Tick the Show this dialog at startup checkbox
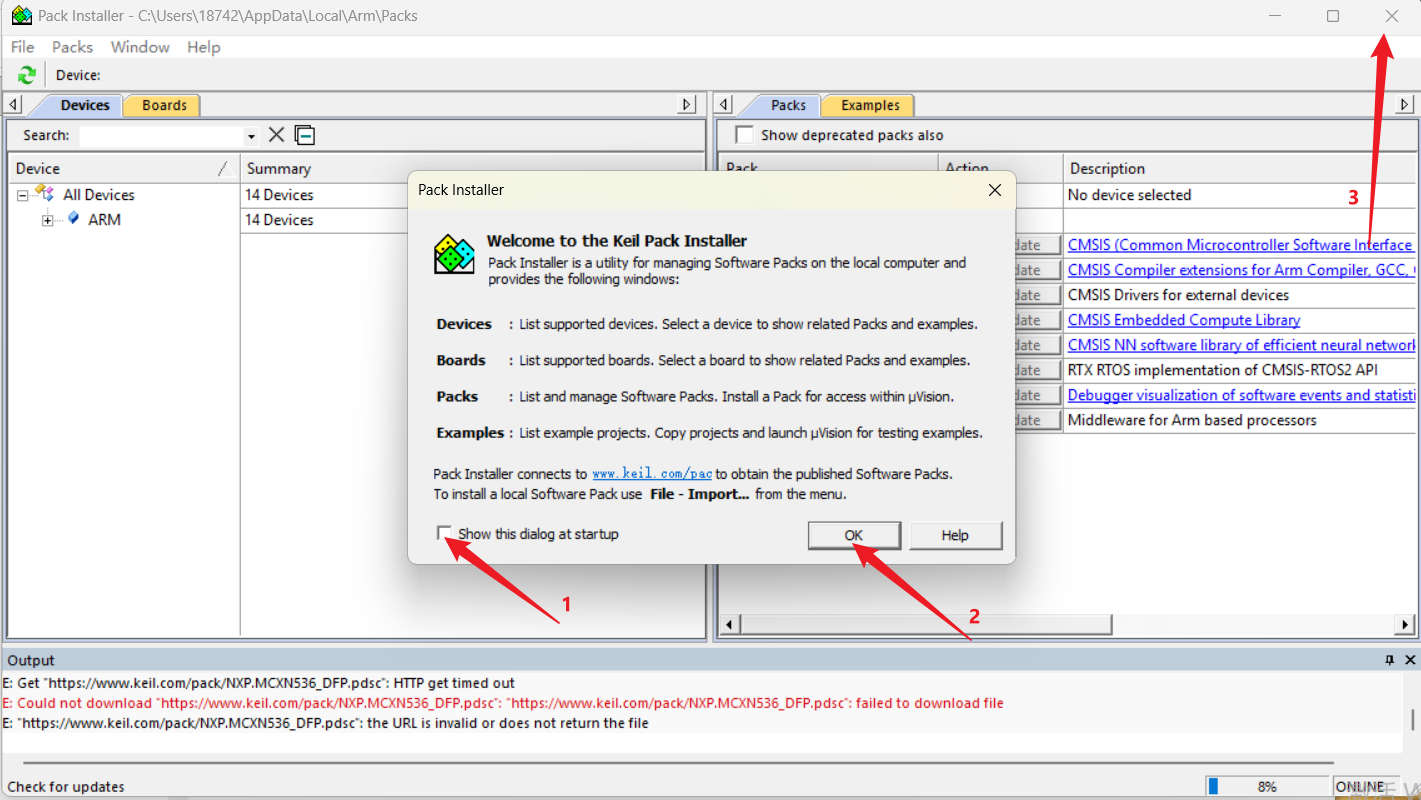 point(444,534)
